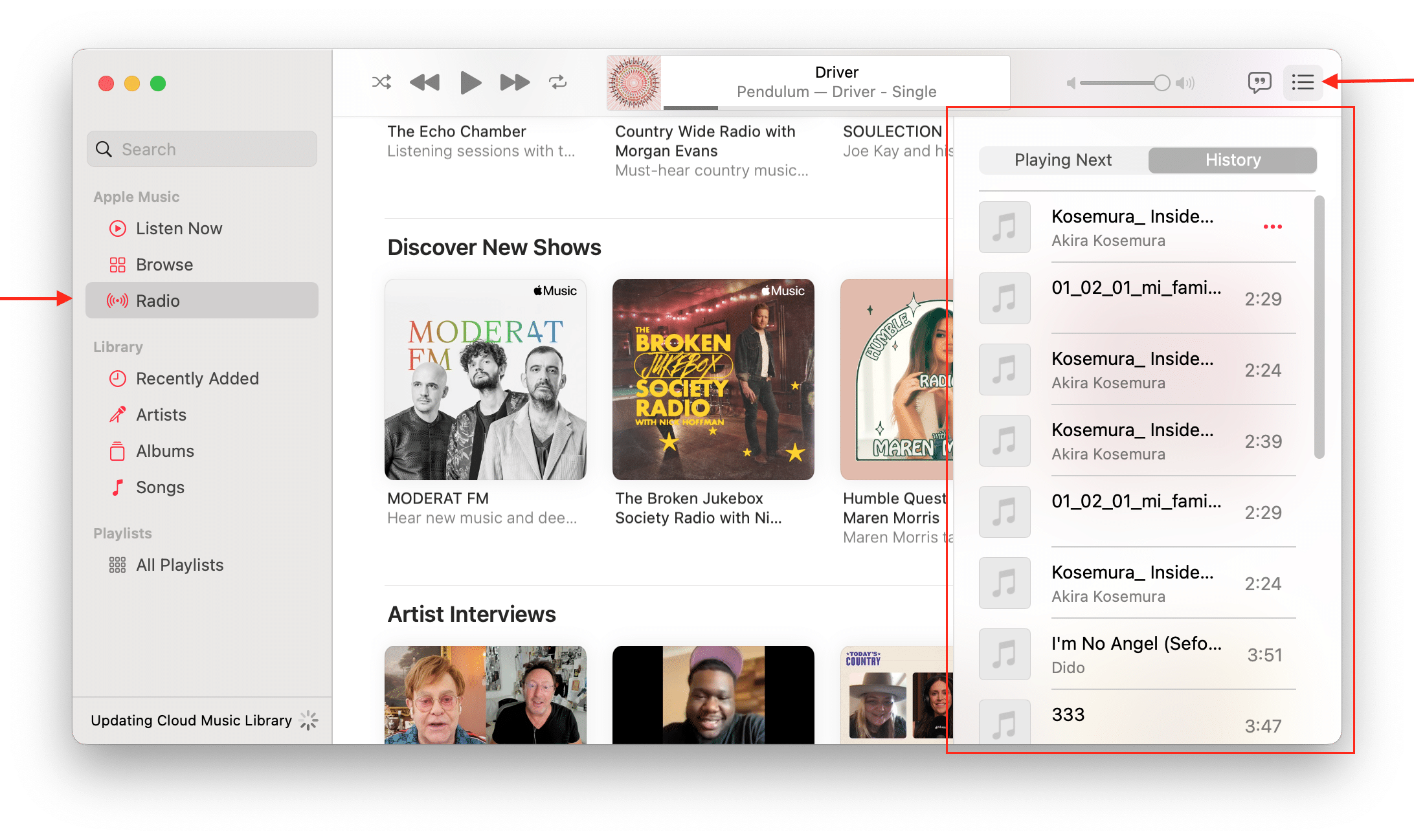The width and height of the screenshot is (1414, 840).
Task: Open the middle artist interview thumbnail
Action: 713,694
